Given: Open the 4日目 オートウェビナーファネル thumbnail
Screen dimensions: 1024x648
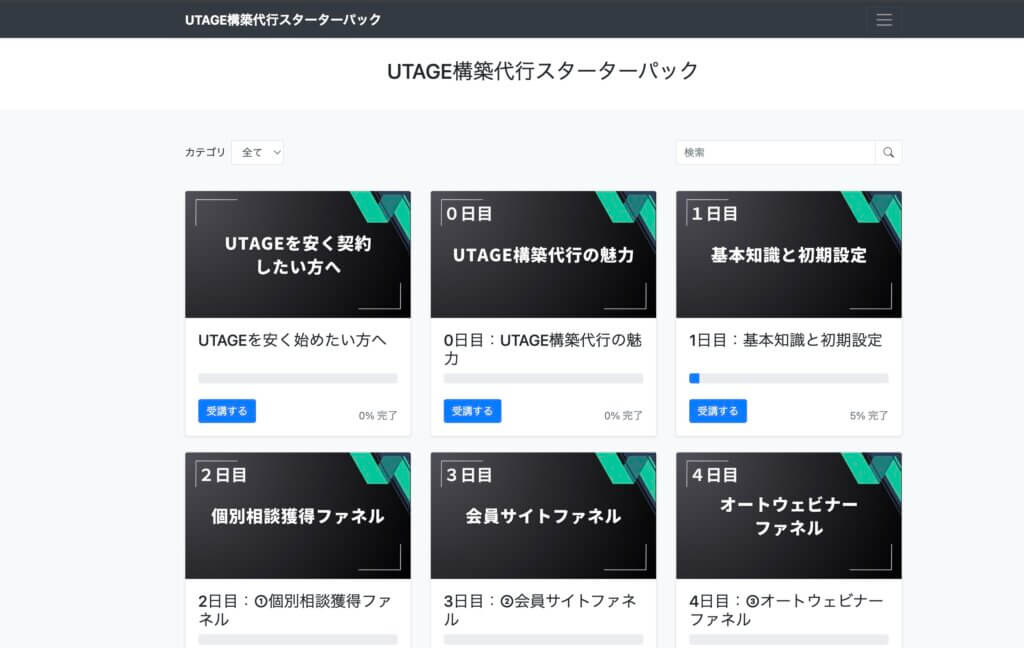Looking at the screenshot, I should 788,516.
